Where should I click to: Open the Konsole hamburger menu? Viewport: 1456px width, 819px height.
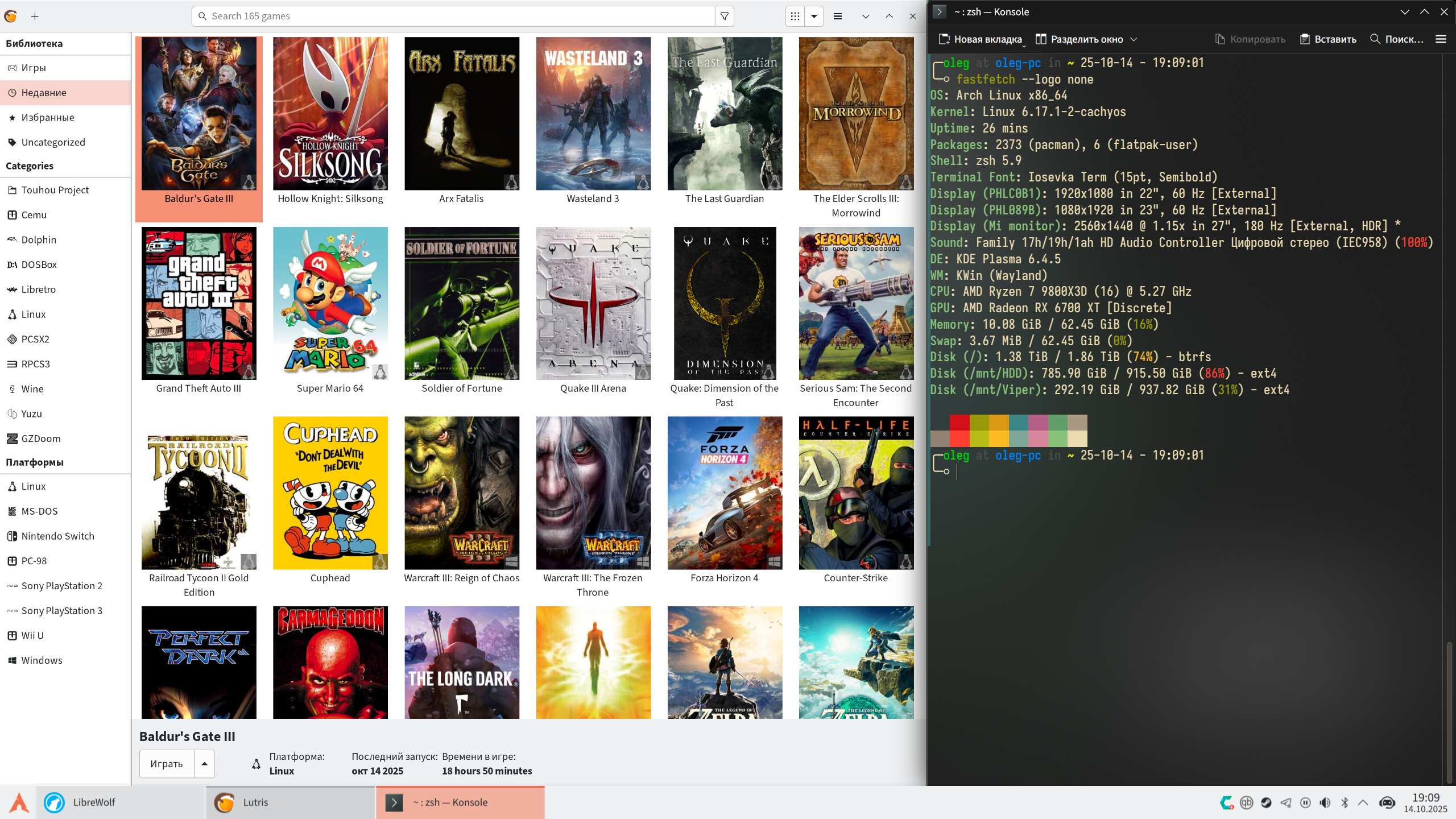[x=1441, y=39]
